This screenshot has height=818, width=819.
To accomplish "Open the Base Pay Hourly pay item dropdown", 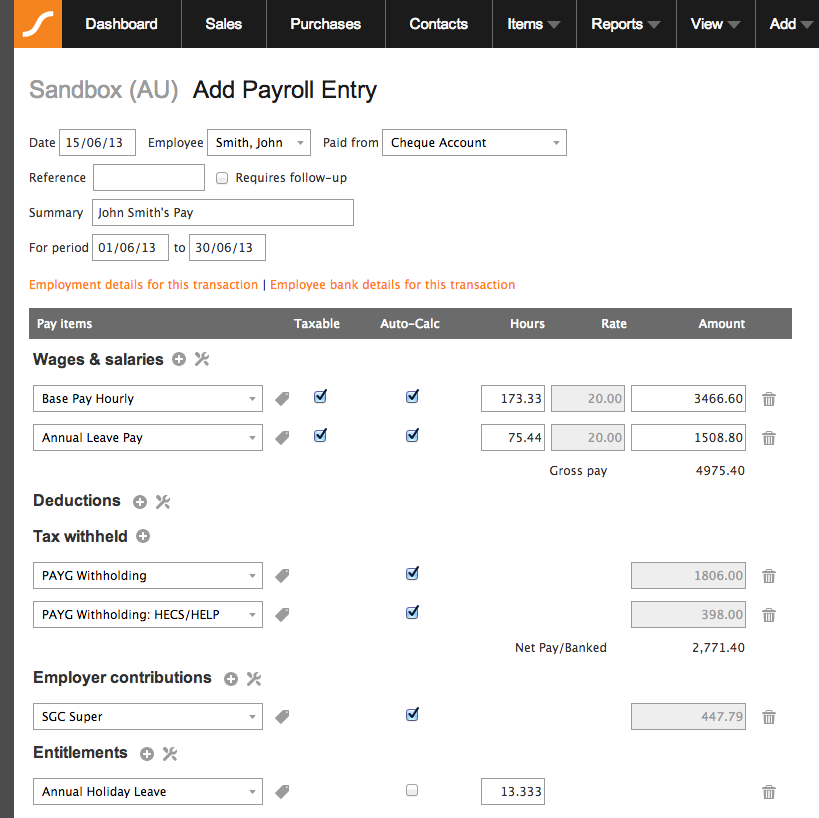I will (148, 399).
